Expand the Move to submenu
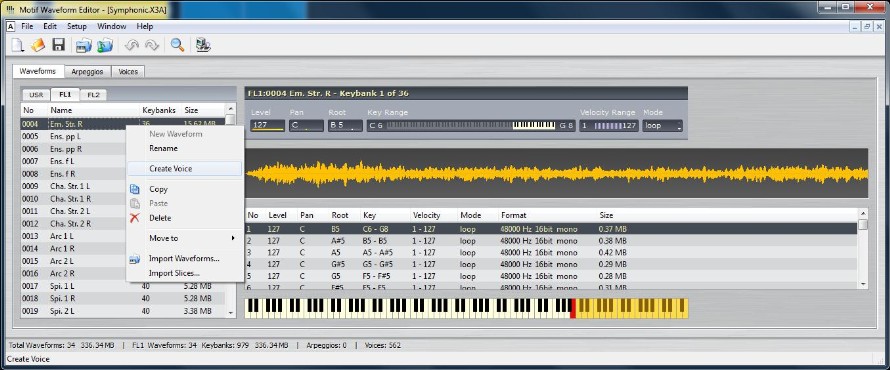 (x=185, y=238)
